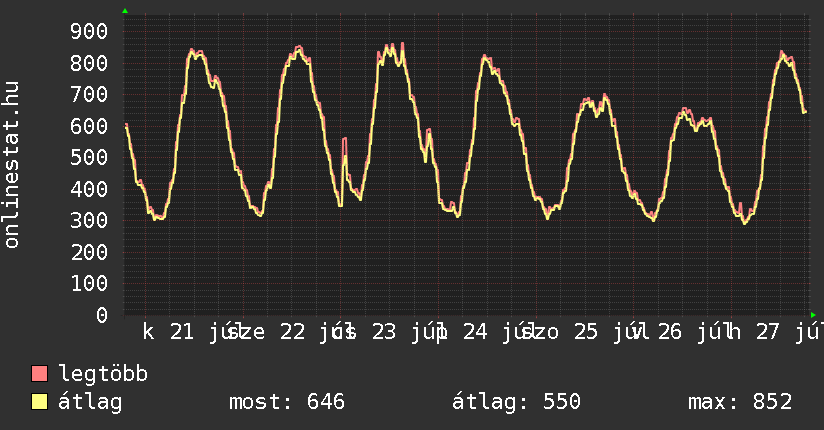Click the átlag legend label
Image resolution: width=824 pixels, height=430 pixels.
point(90,402)
